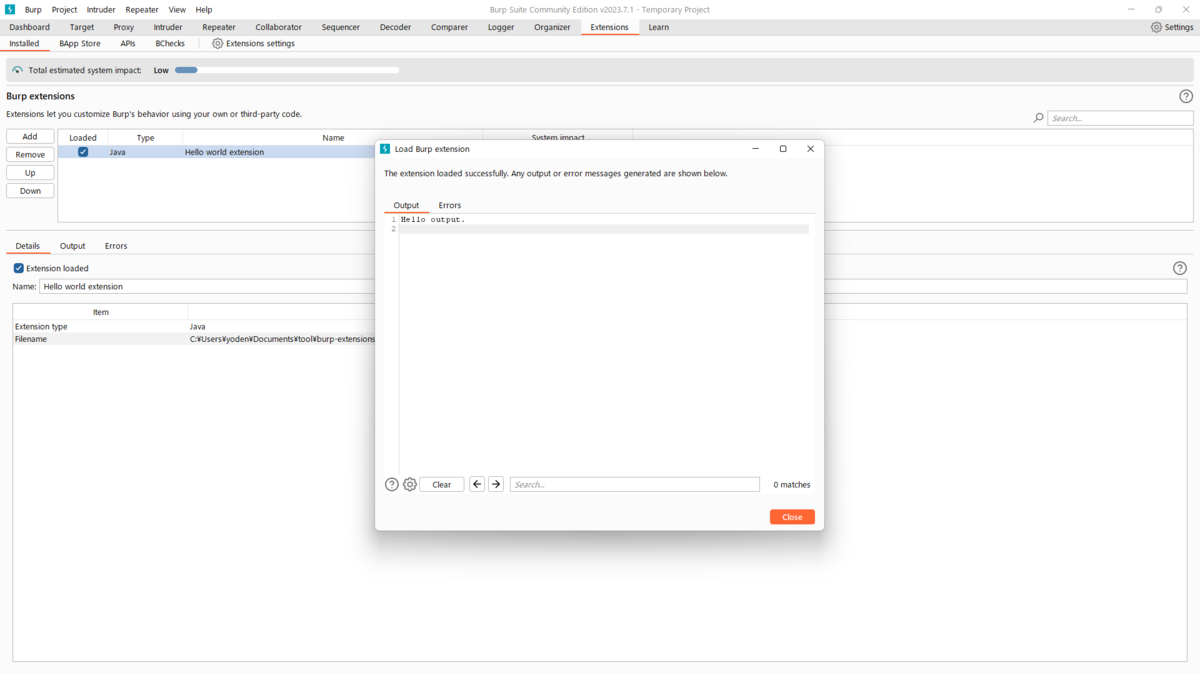Sort table by Name column header
Screen dimensions: 1200x675
pyautogui.click(x=333, y=138)
